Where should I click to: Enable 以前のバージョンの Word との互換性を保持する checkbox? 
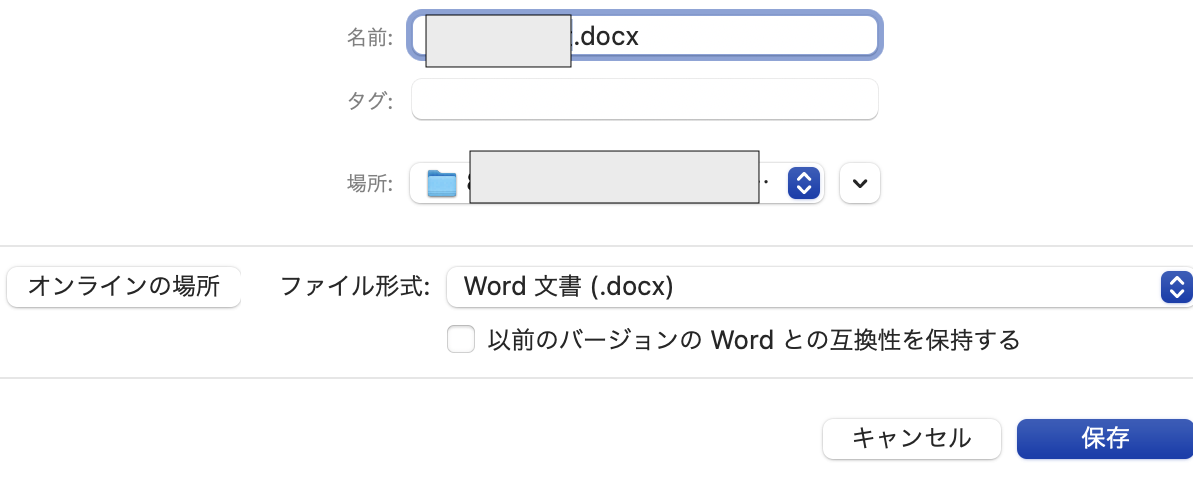click(461, 340)
